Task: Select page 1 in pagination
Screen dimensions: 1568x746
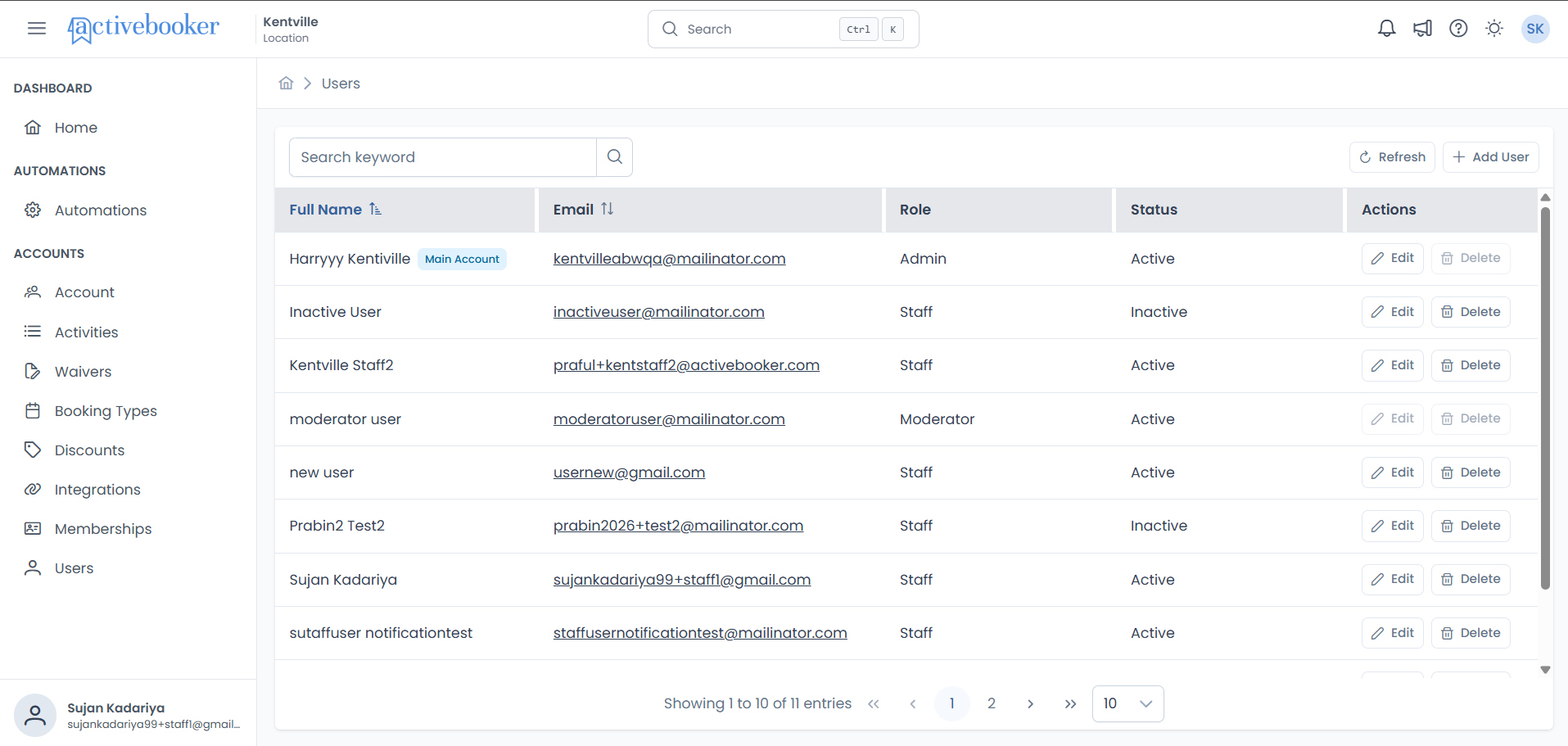Action: [x=952, y=704]
